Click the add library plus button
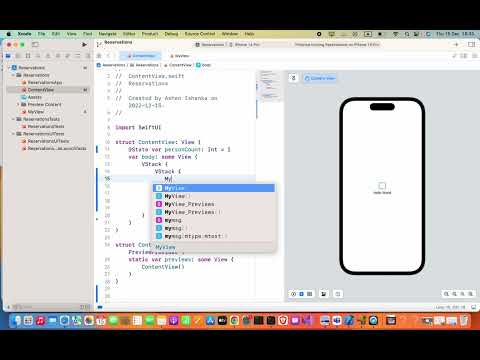Screen dimensions: 480x360 click(x=456, y=44)
